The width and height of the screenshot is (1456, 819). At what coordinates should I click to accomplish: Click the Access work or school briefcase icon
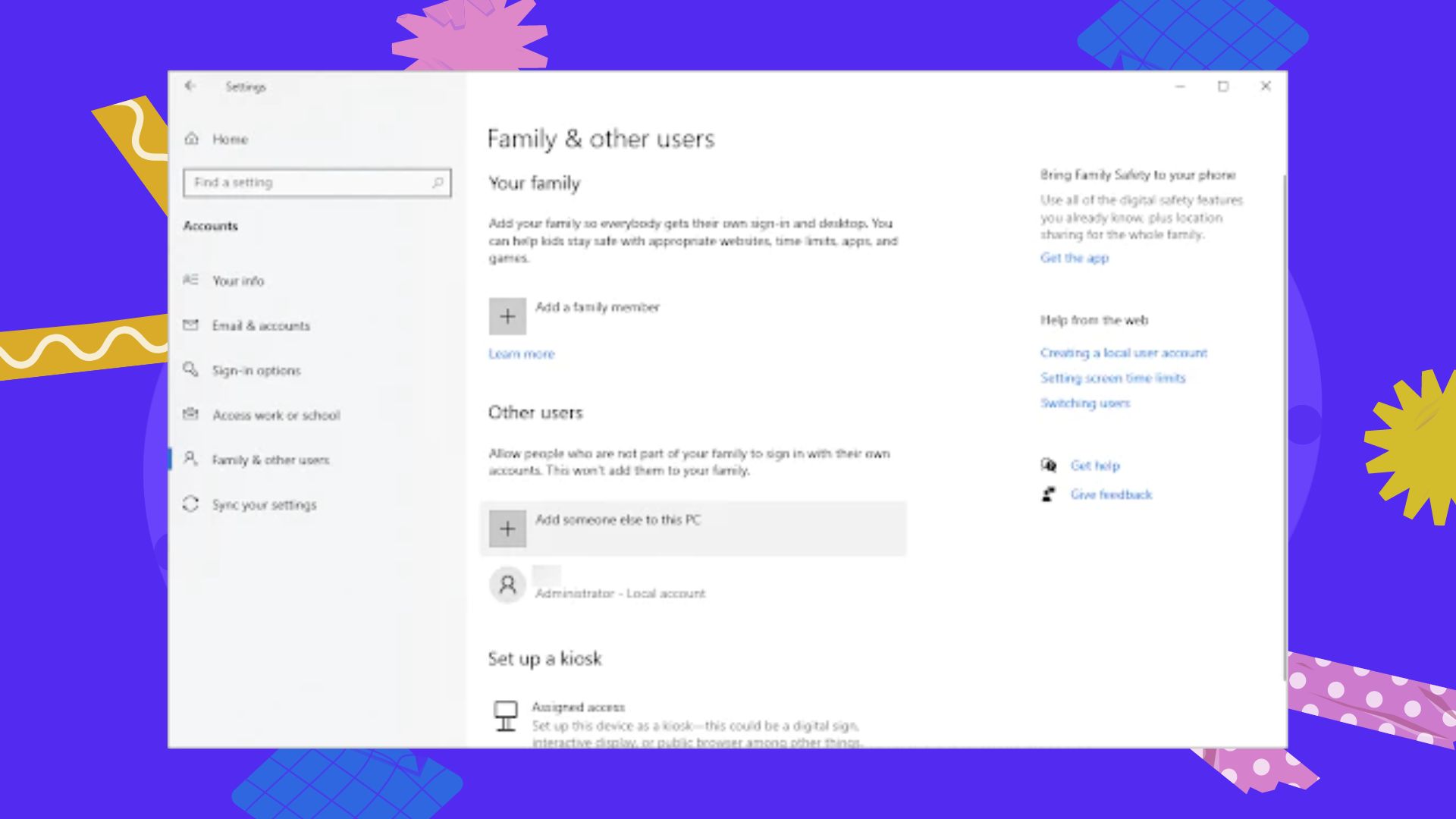(x=190, y=414)
